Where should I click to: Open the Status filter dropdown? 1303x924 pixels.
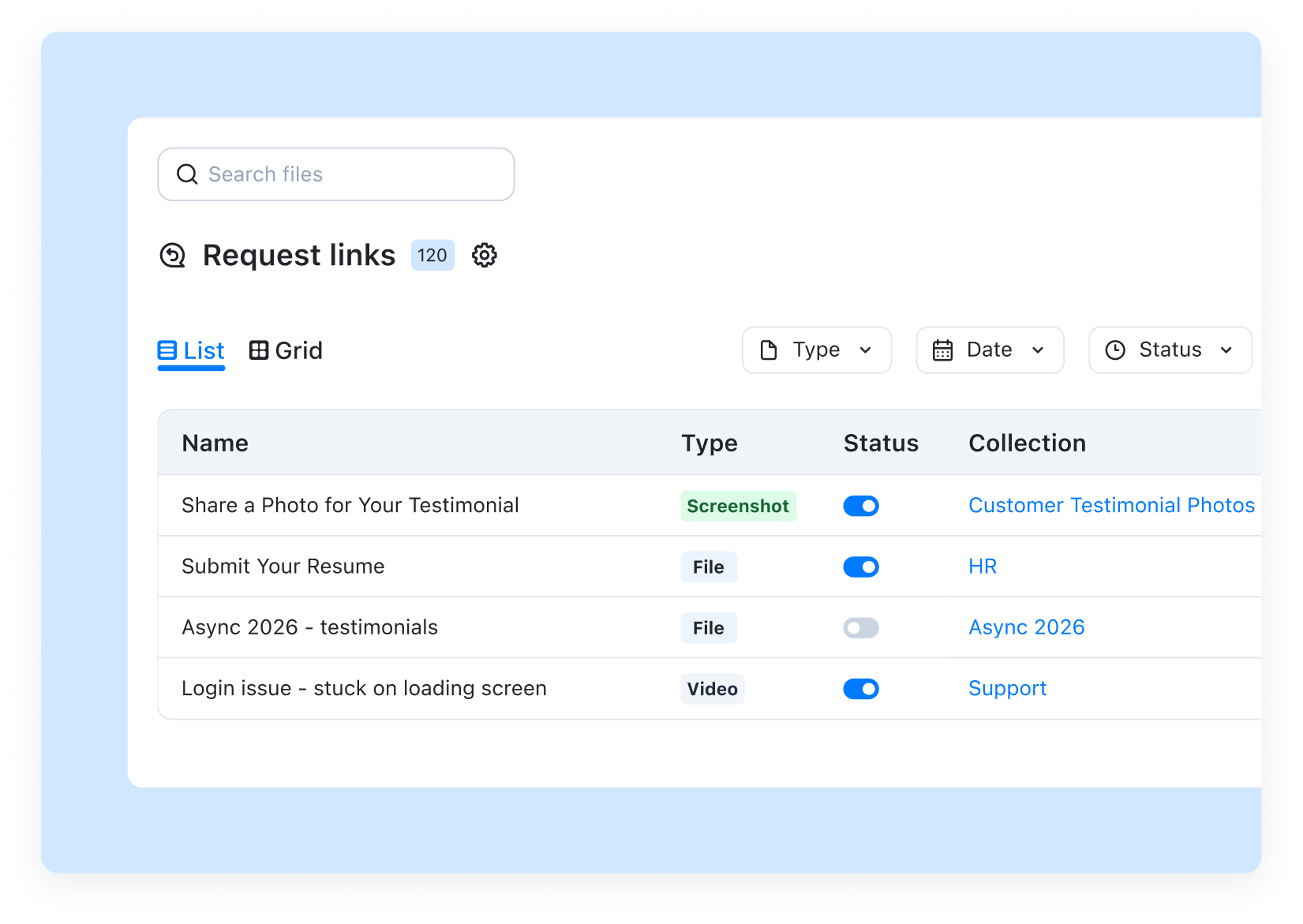pos(1169,350)
